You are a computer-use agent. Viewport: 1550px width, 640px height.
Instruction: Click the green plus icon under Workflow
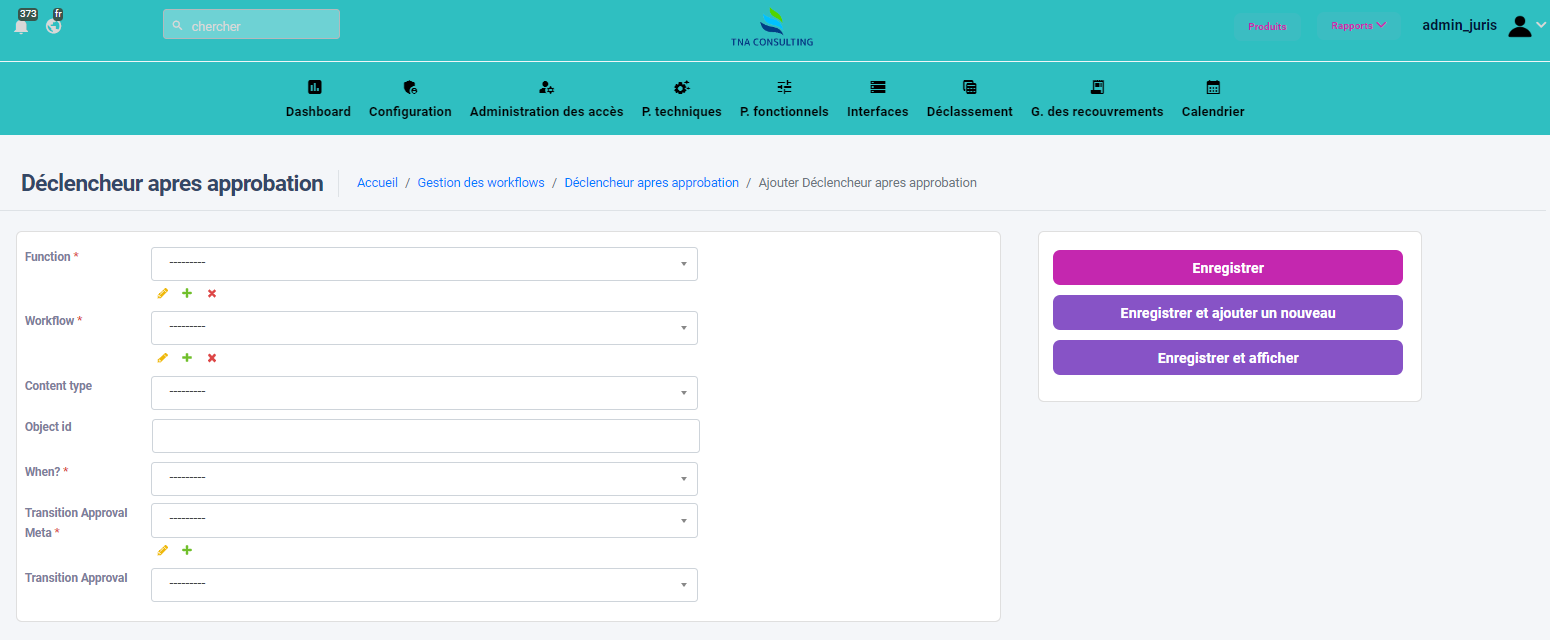tap(187, 358)
